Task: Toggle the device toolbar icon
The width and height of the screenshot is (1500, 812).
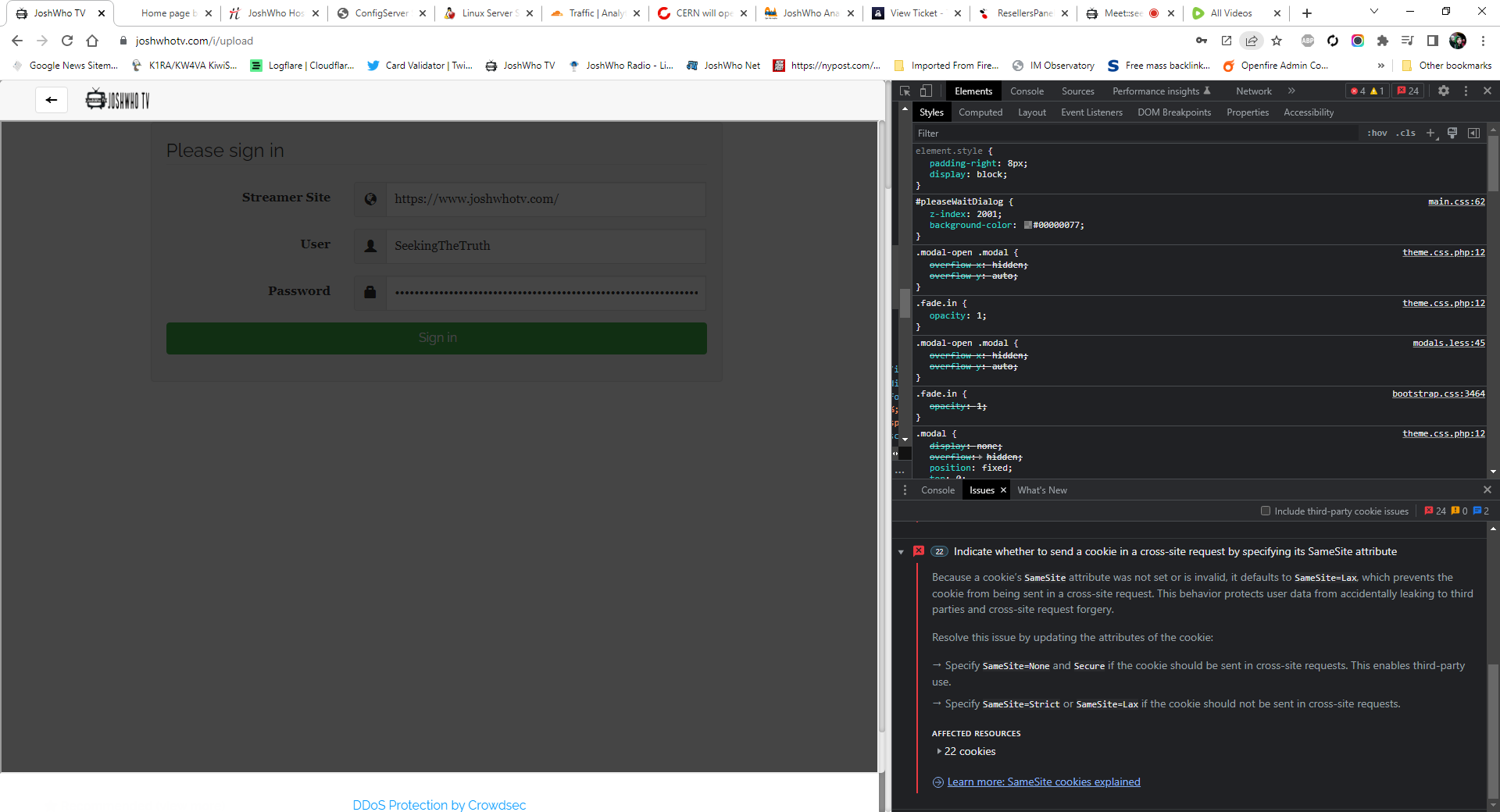Action: (926, 91)
